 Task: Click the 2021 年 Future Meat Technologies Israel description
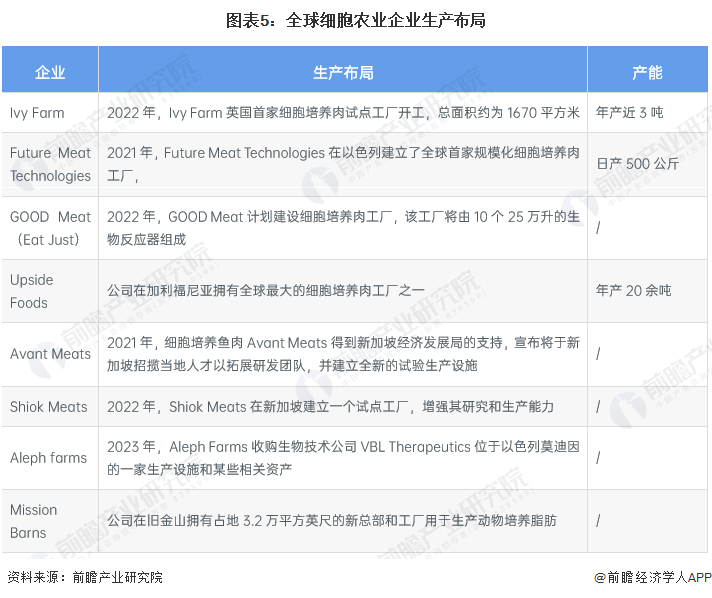(343, 164)
